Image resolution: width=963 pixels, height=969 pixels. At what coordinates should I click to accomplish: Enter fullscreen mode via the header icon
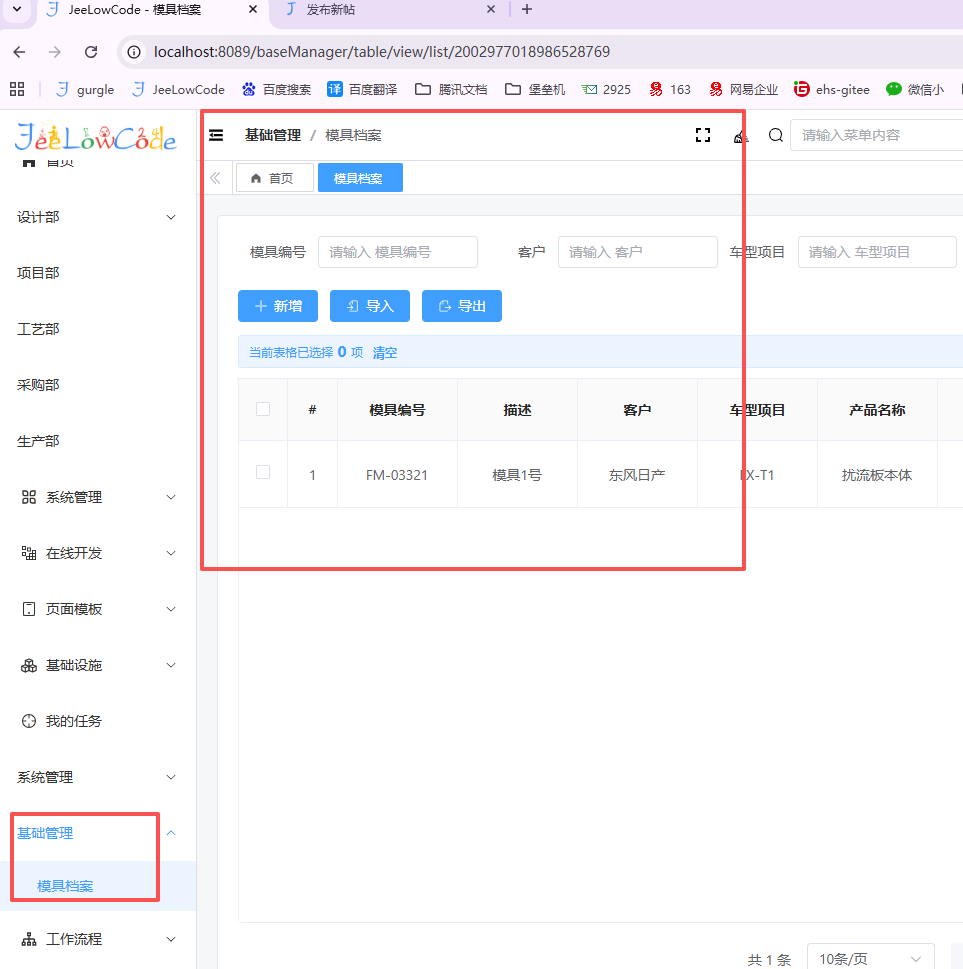702,136
